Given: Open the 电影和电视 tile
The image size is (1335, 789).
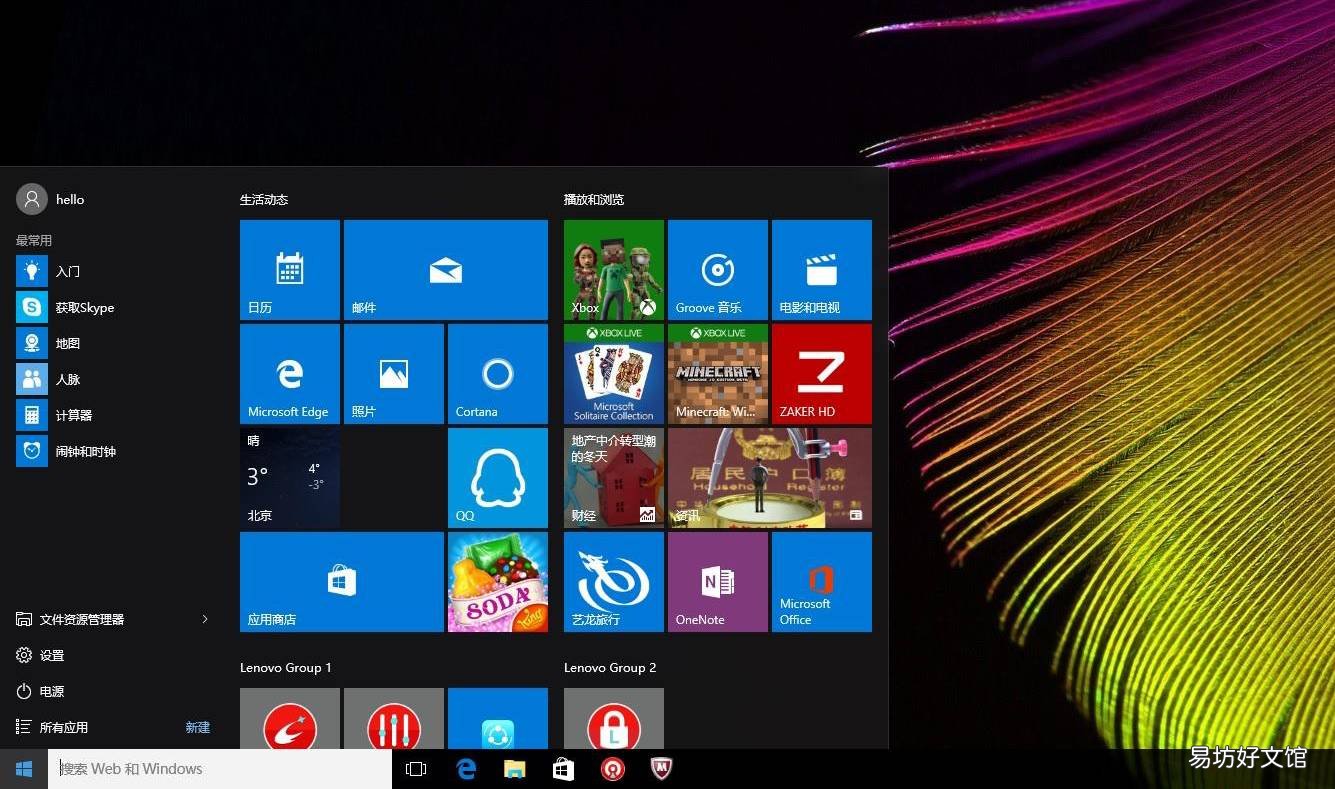Looking at the screenshot, I should (x=822, y=270).
